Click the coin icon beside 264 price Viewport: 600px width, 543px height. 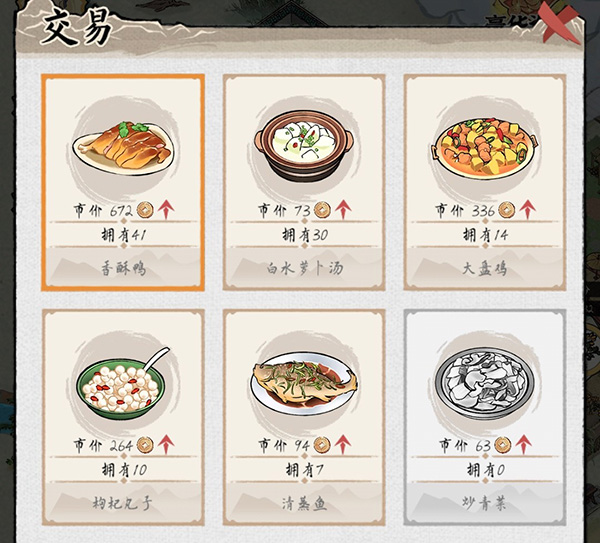pyautogui.click(x=145, y=445)
